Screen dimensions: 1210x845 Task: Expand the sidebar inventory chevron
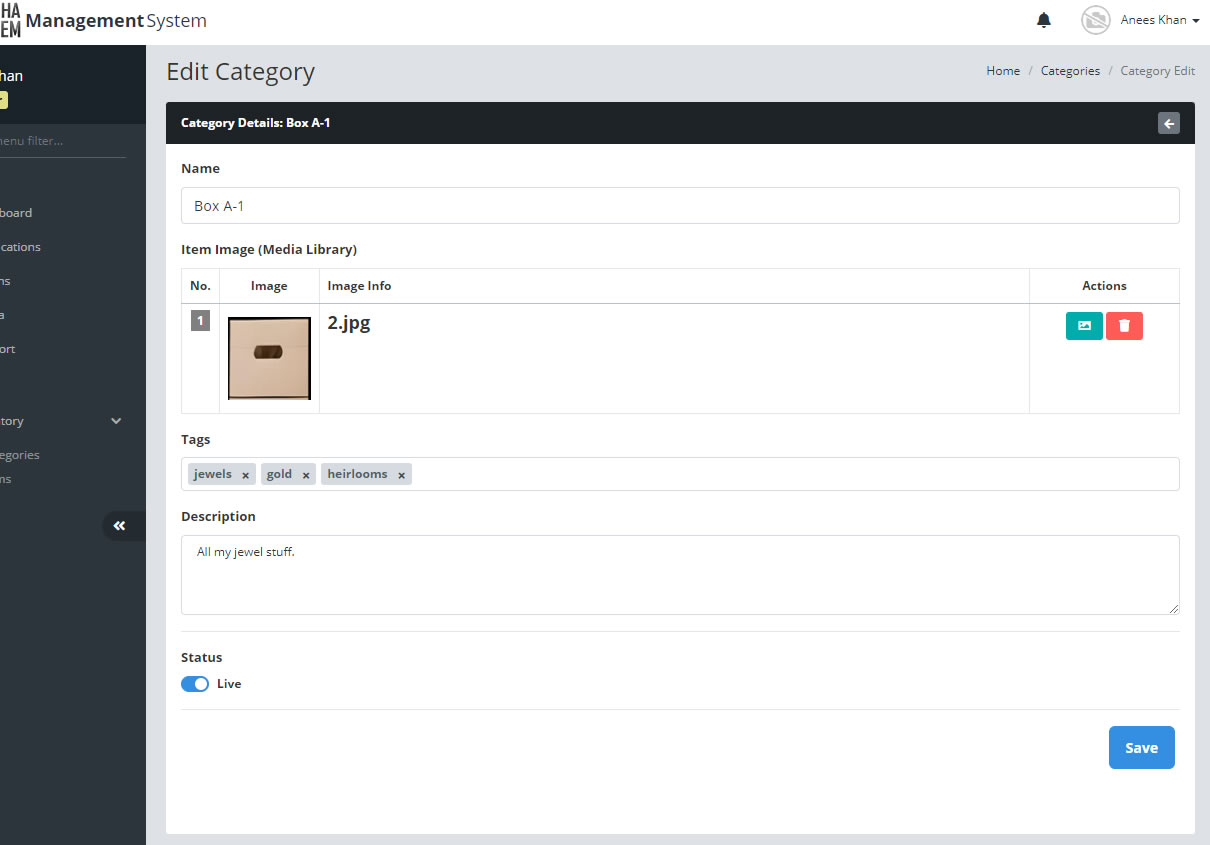pyautogui.click(x=116, y=421)
